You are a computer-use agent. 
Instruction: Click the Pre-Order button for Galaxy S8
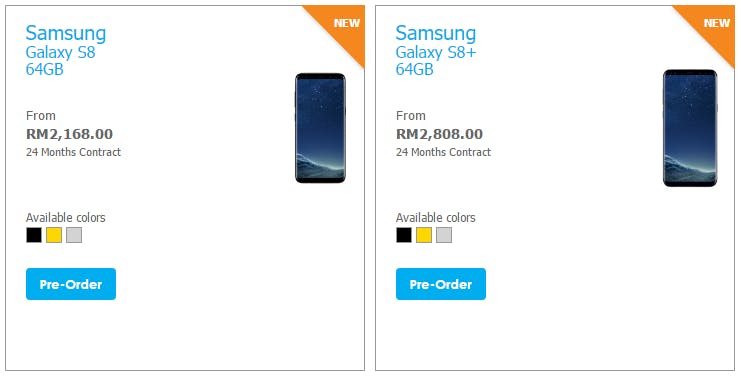(71, 284)
